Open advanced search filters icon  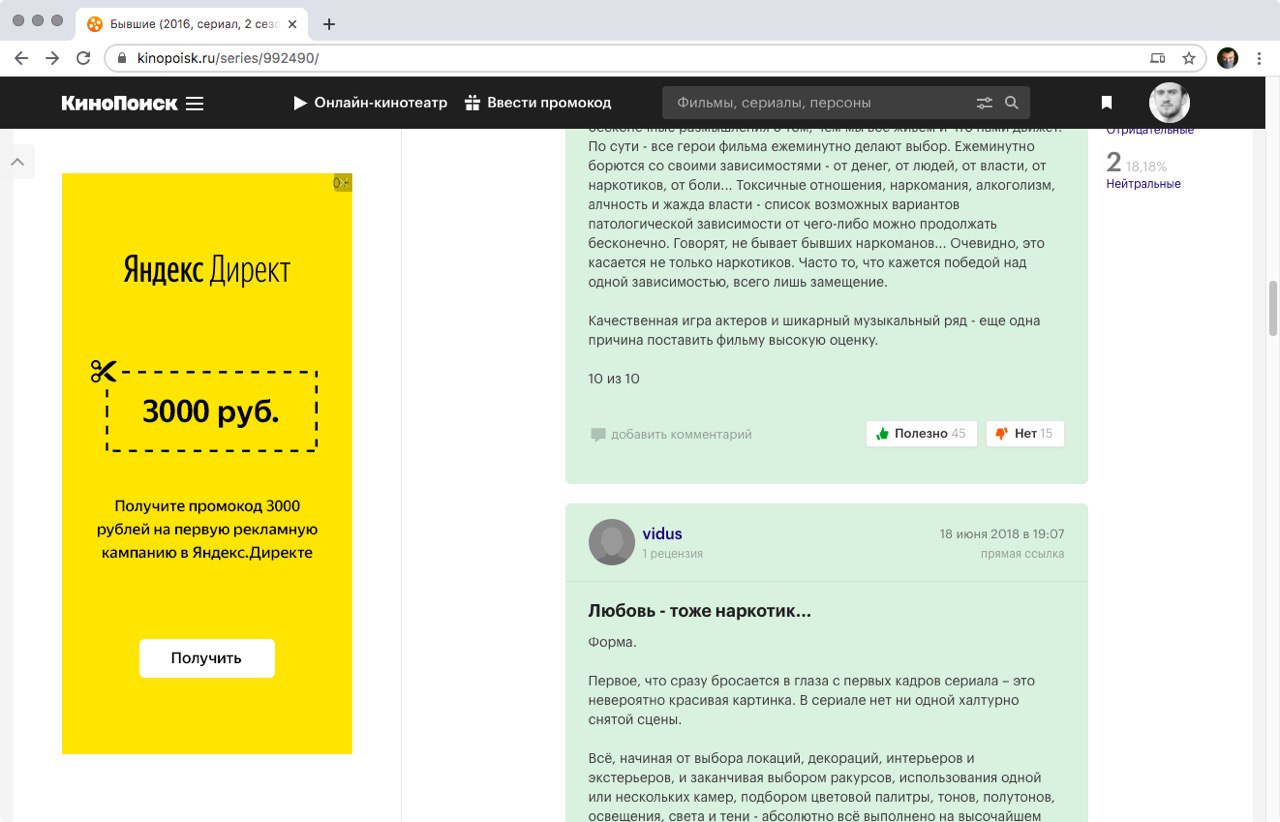[x=985, y=102]
